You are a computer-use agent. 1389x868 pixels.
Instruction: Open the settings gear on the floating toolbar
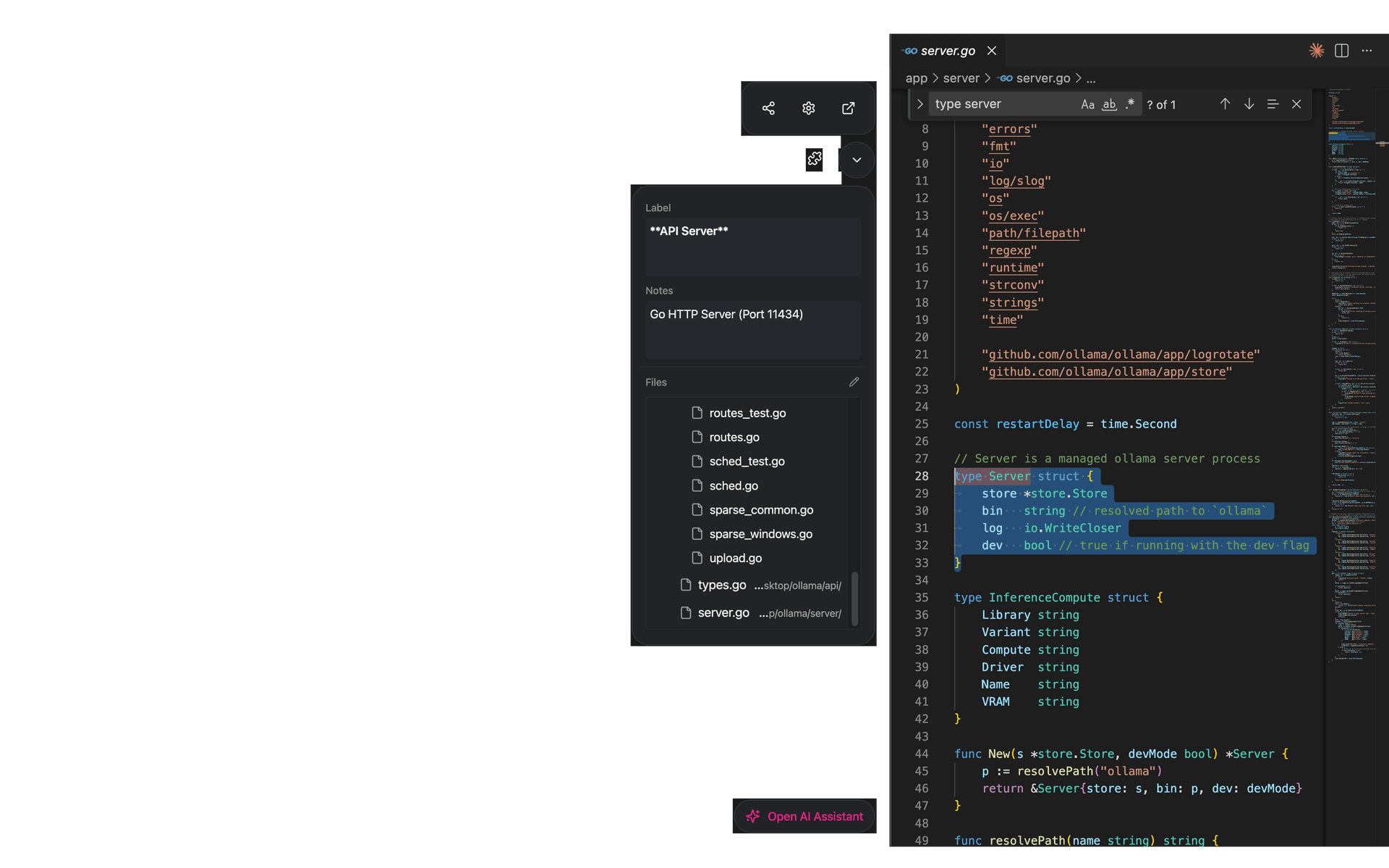808,108
